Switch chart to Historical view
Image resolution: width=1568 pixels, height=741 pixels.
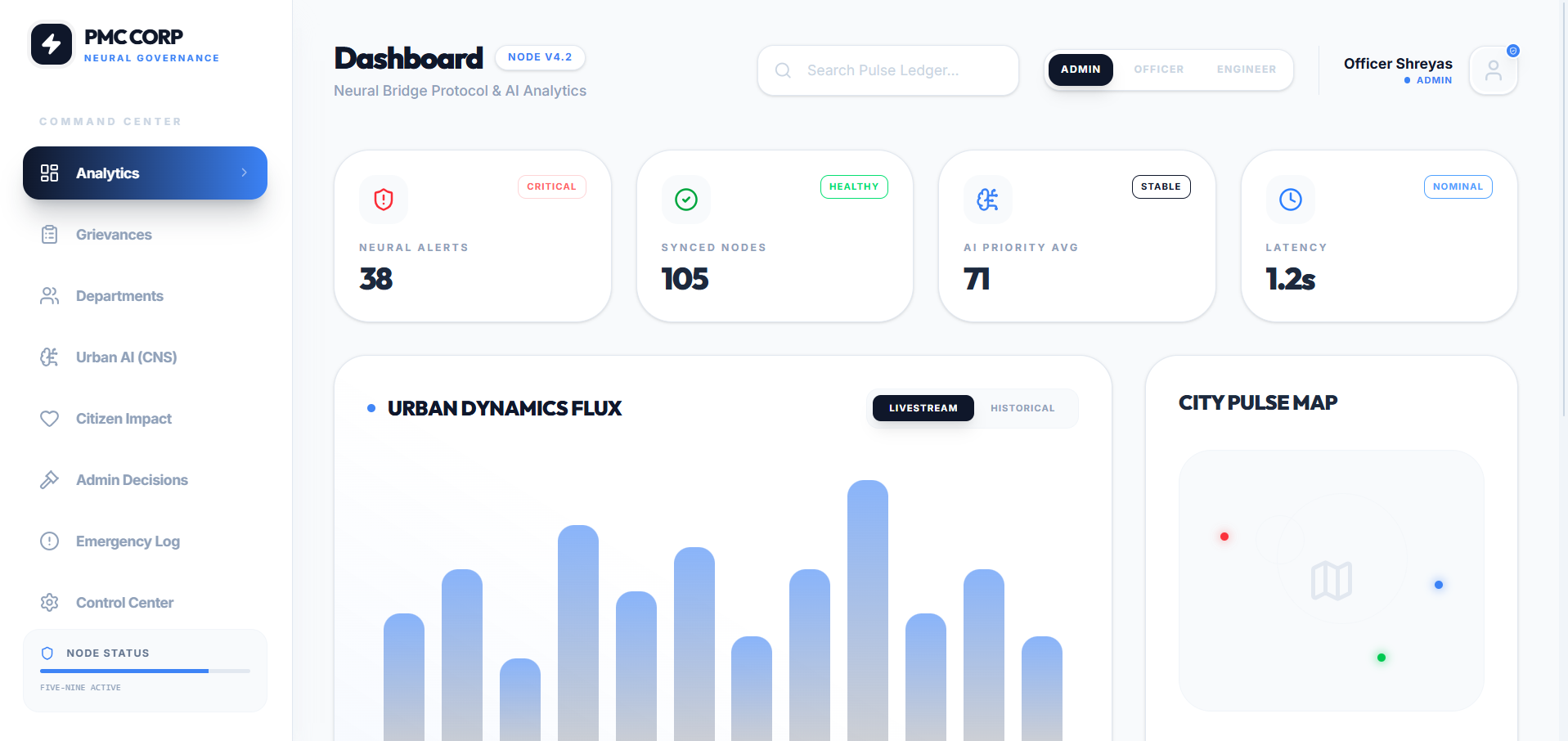1022,408
